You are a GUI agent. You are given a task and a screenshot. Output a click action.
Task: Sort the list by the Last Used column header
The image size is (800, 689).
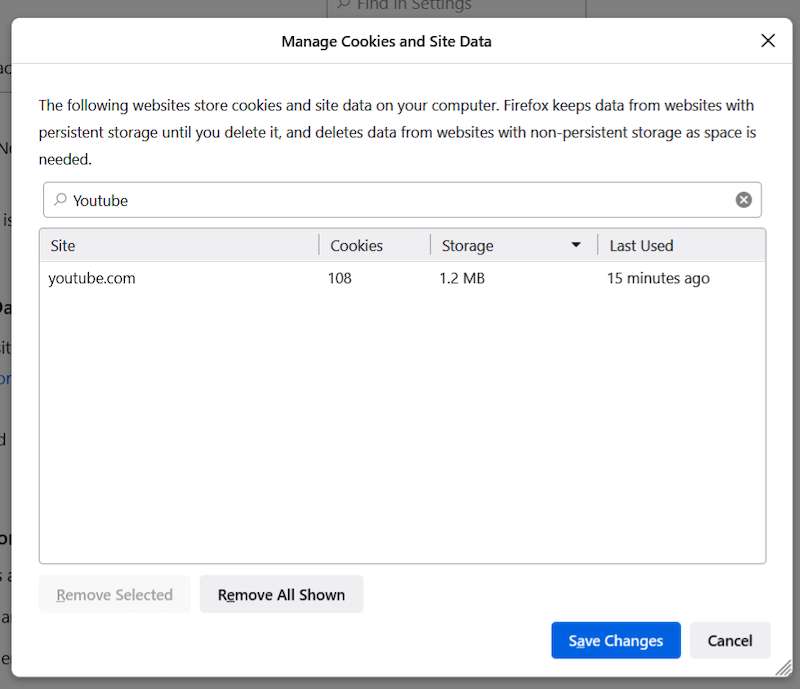click(x=682, y=245)
